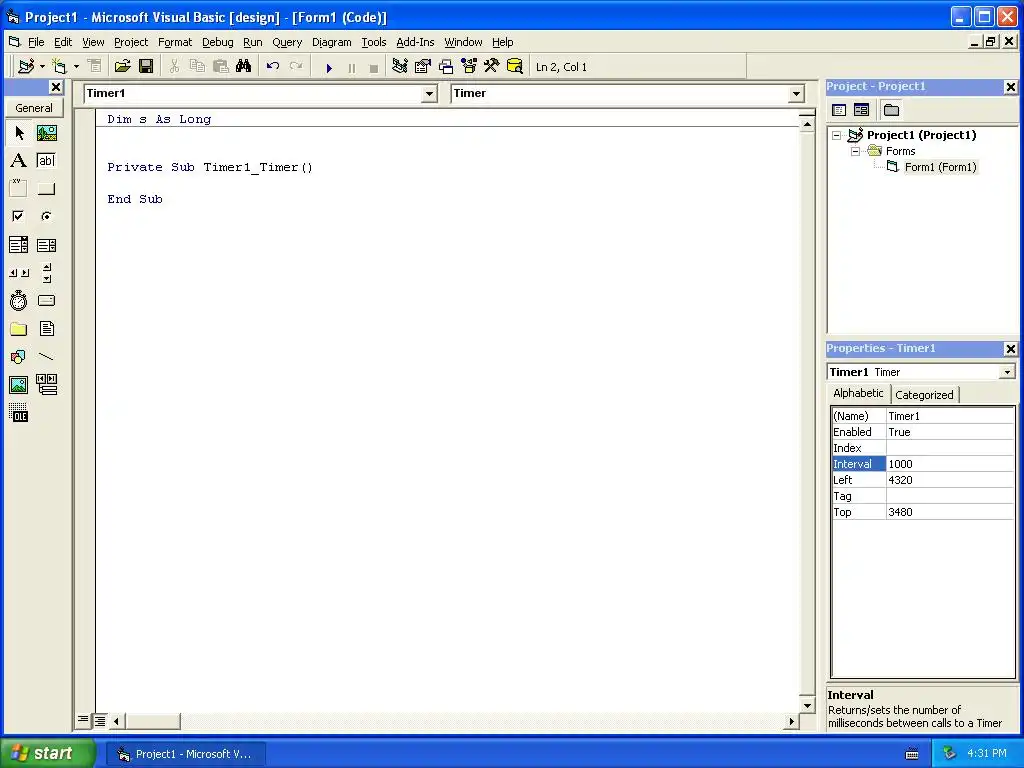Click the Windows start button

tap(47, 754)
